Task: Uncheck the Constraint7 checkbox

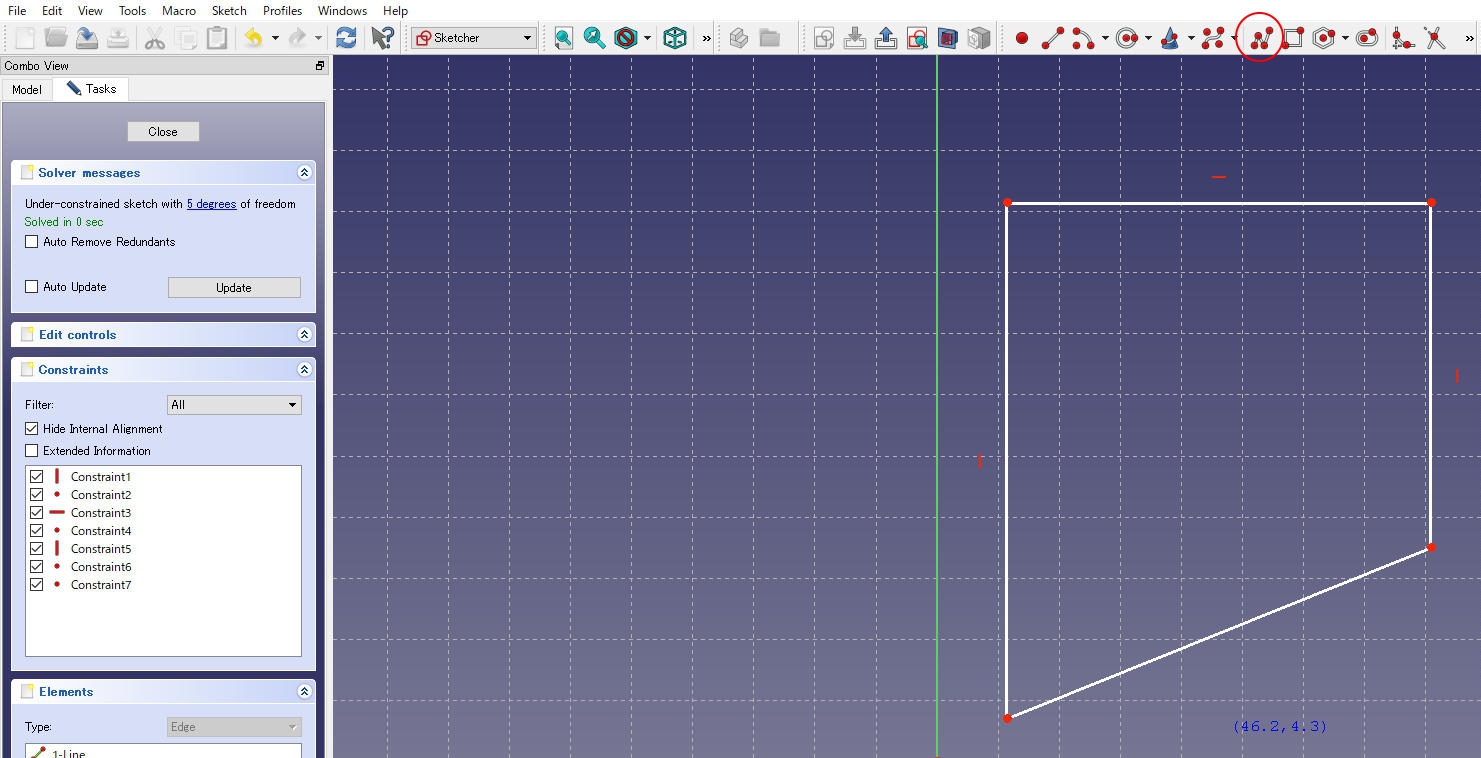Action: (37, 585)
